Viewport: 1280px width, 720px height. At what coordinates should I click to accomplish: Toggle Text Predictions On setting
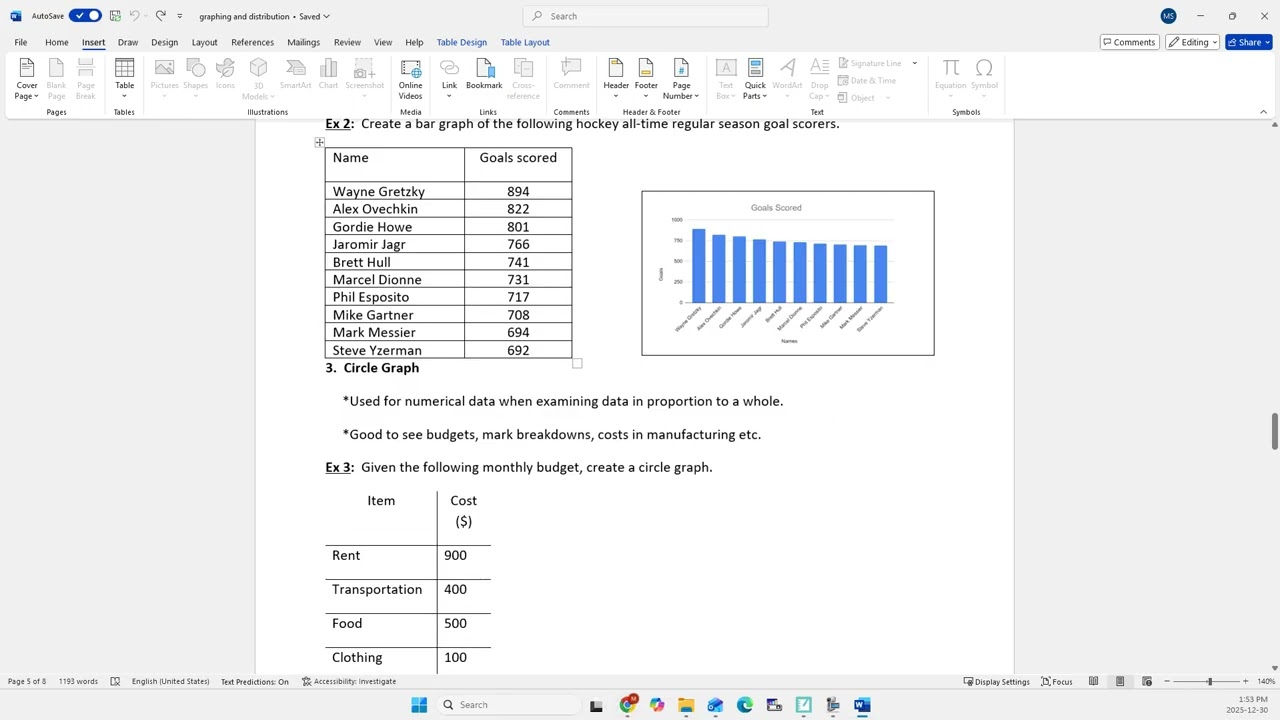(x=255, y=681)
